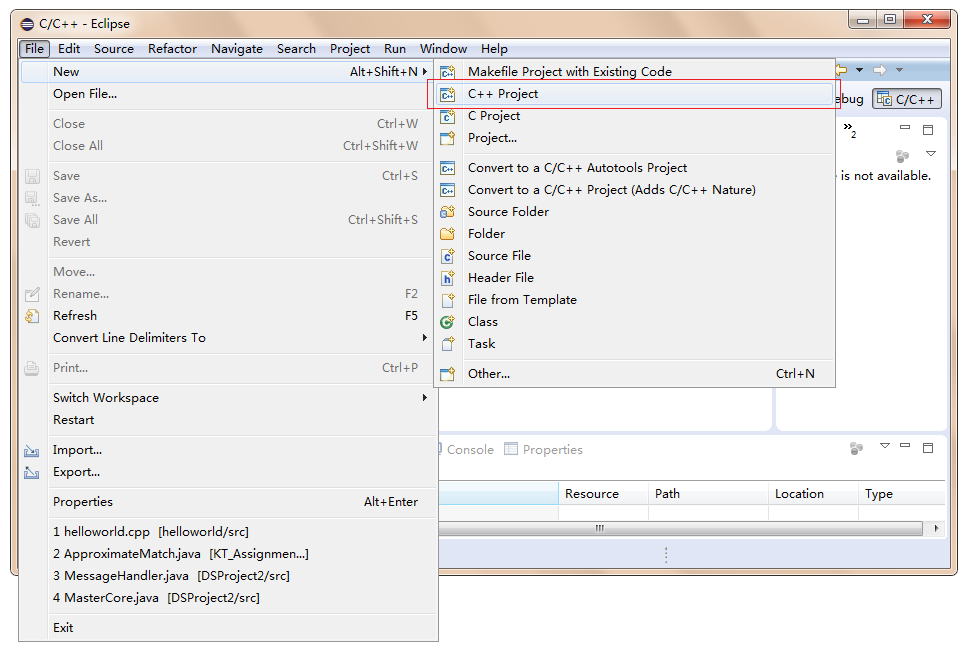Screen dimensions: 966x647
Task: Click the Resource column header
Action: [x=603, y=494]
